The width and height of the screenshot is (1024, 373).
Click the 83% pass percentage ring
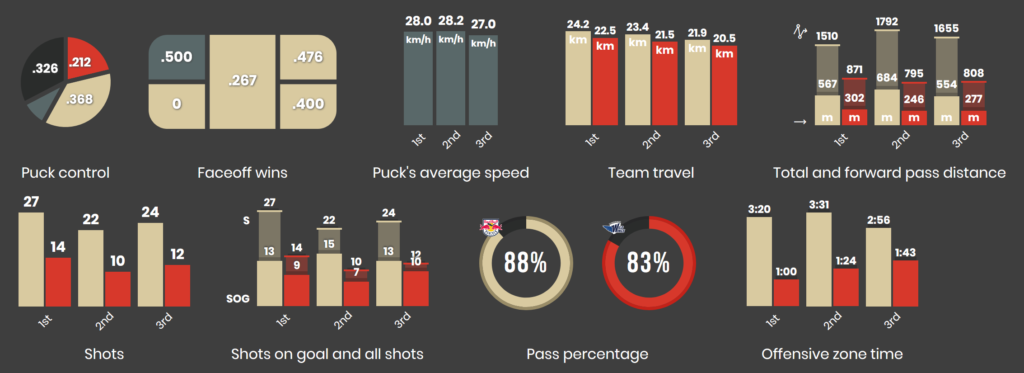coord(648,263)
